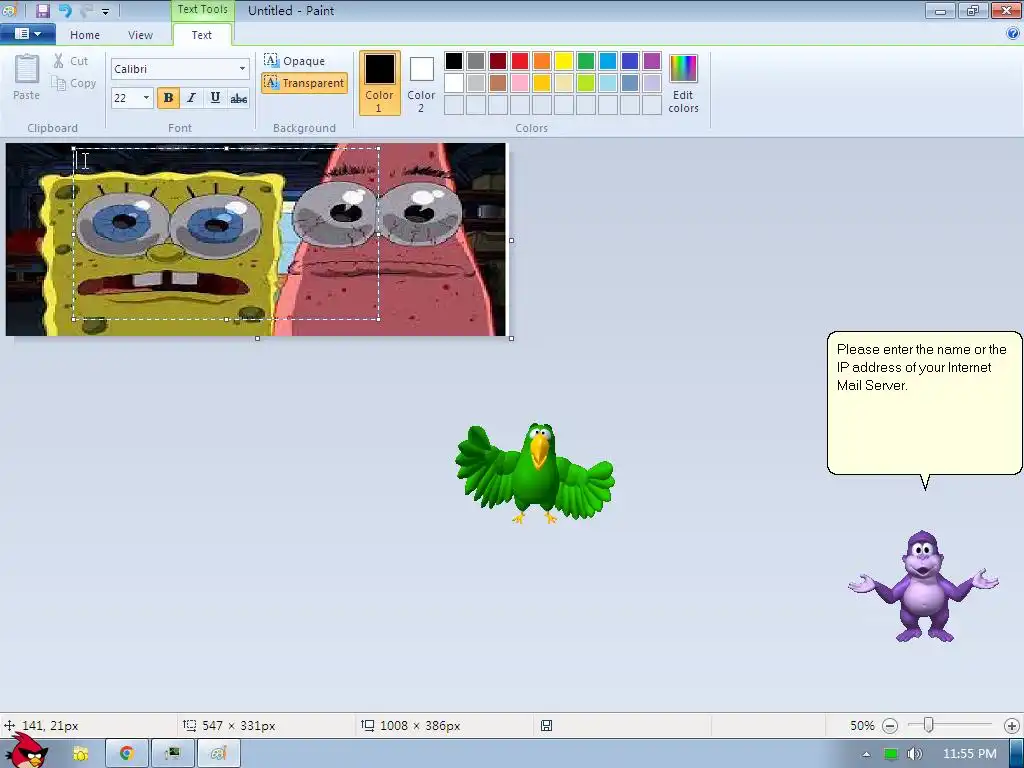Viewport: 1024px width, 768px height.
Task: Toggle Italic formatting
Action: [x=191, y=98]
